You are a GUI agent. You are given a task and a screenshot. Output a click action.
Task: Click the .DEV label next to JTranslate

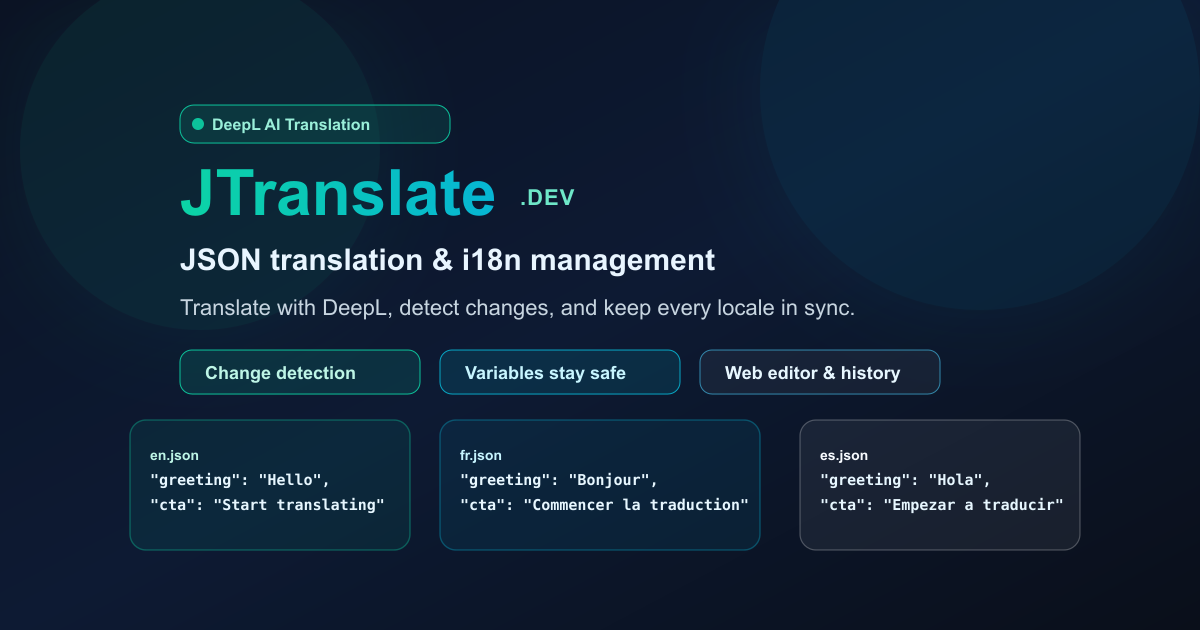[x=546, y=197]
